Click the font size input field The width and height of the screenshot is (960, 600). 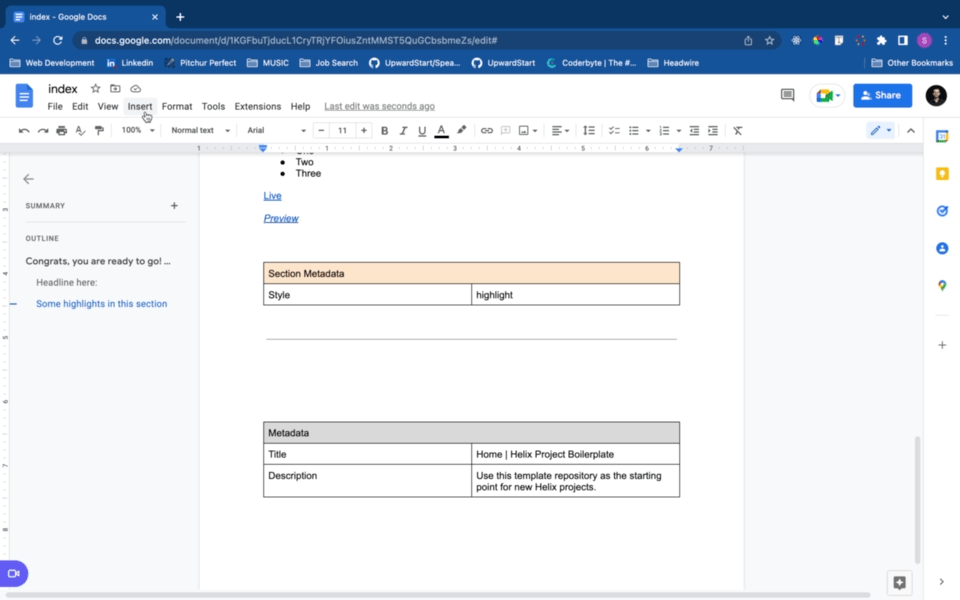[342, 131]
